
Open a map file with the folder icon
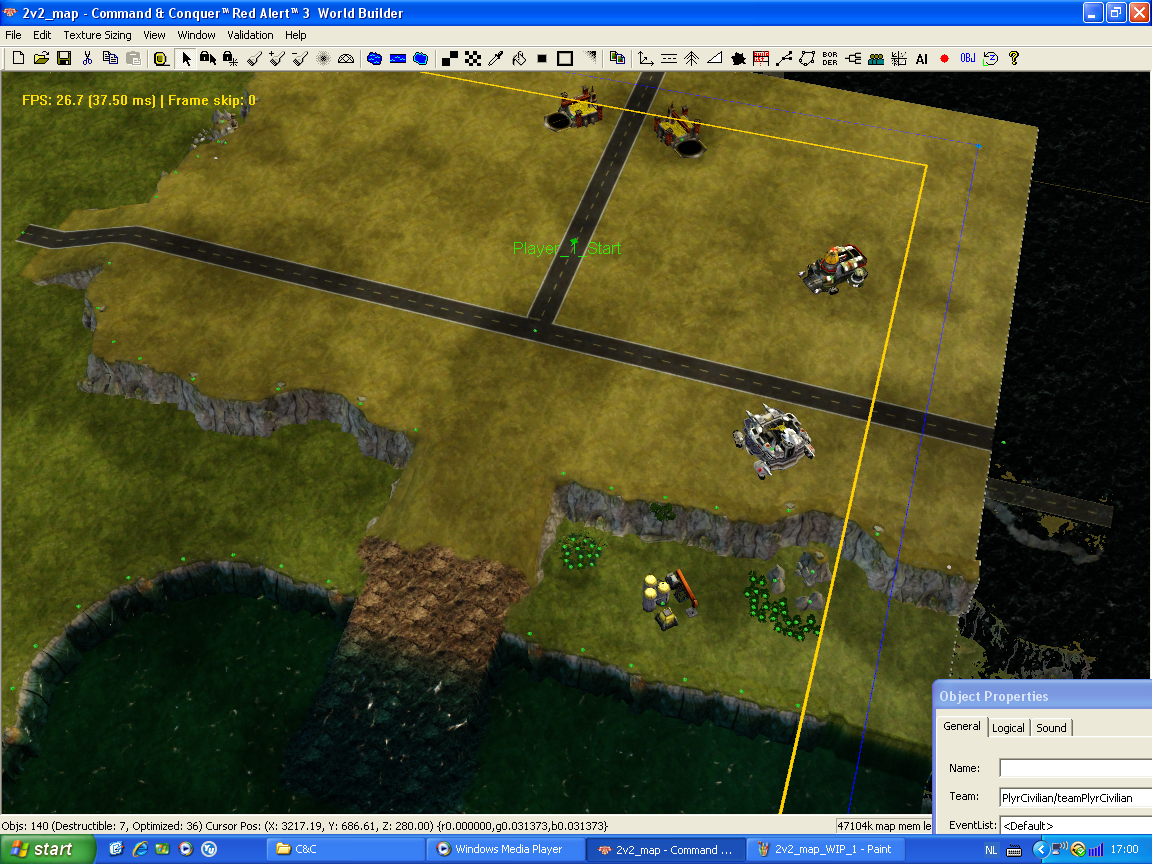pos(41,58)
